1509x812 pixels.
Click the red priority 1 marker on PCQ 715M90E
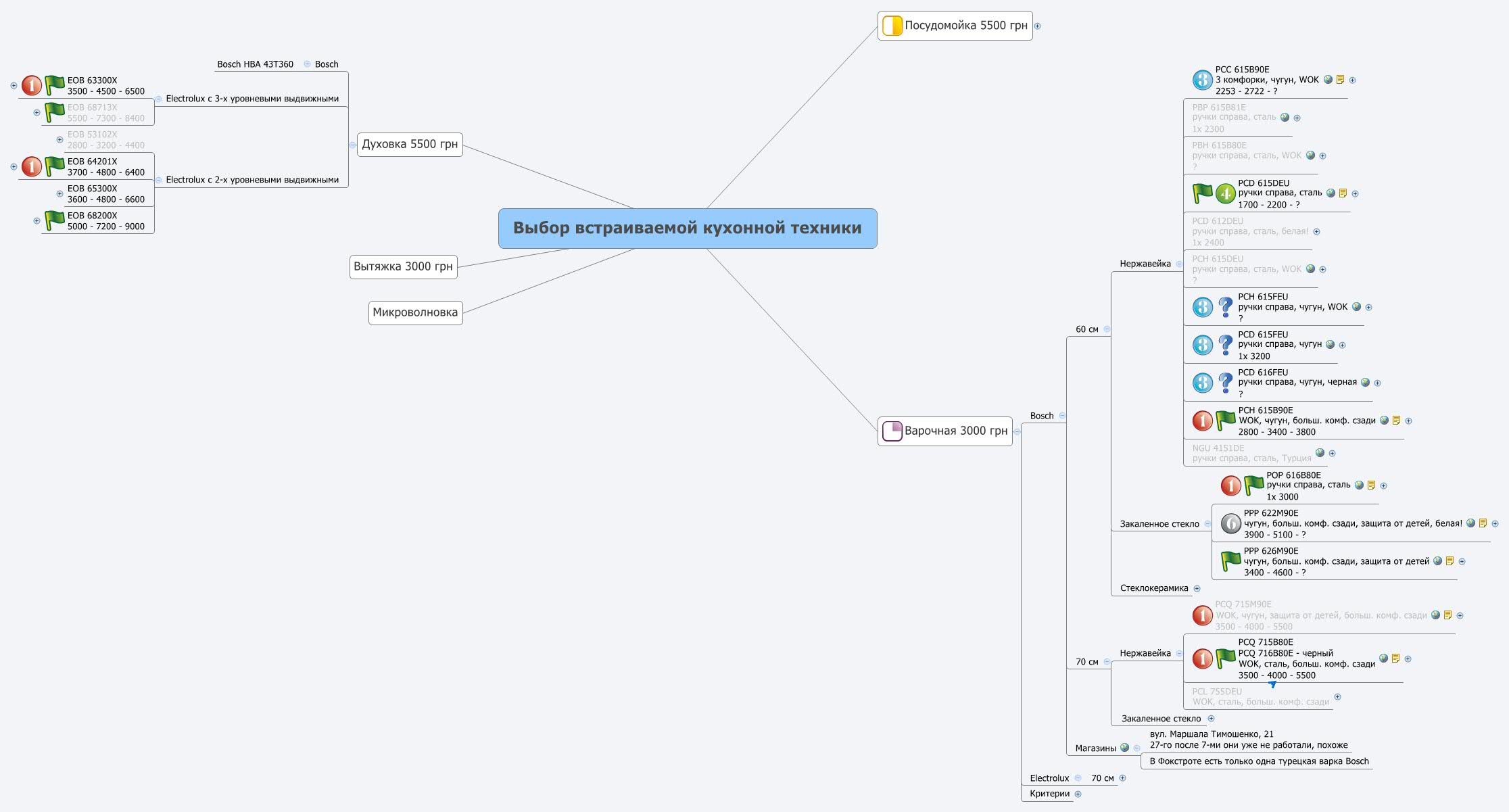[x=1202, y=615]
